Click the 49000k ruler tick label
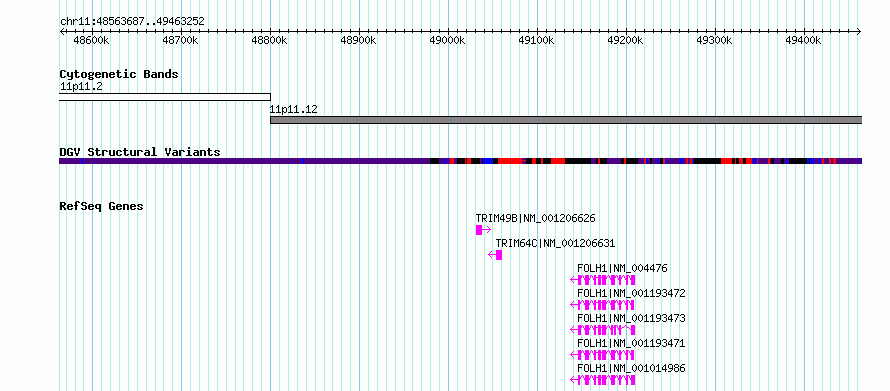The width and height of the screenshot is (890, 391). [447, 41]
